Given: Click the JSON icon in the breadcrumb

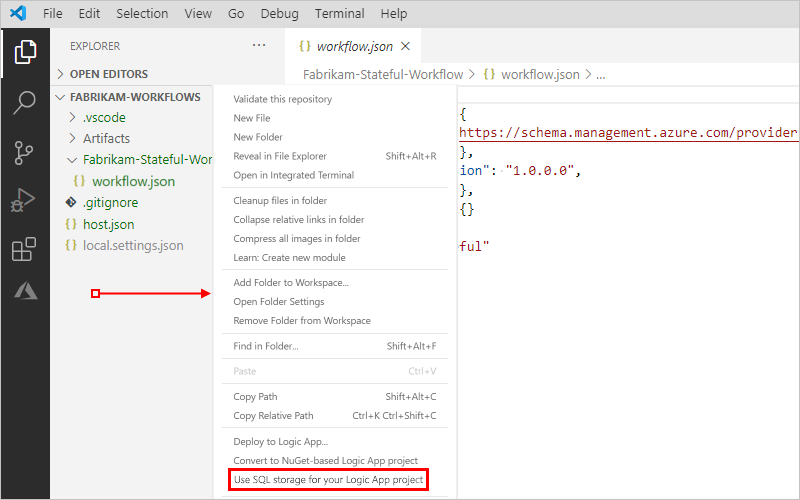Looking at the screenshot, I should point(489,74).
